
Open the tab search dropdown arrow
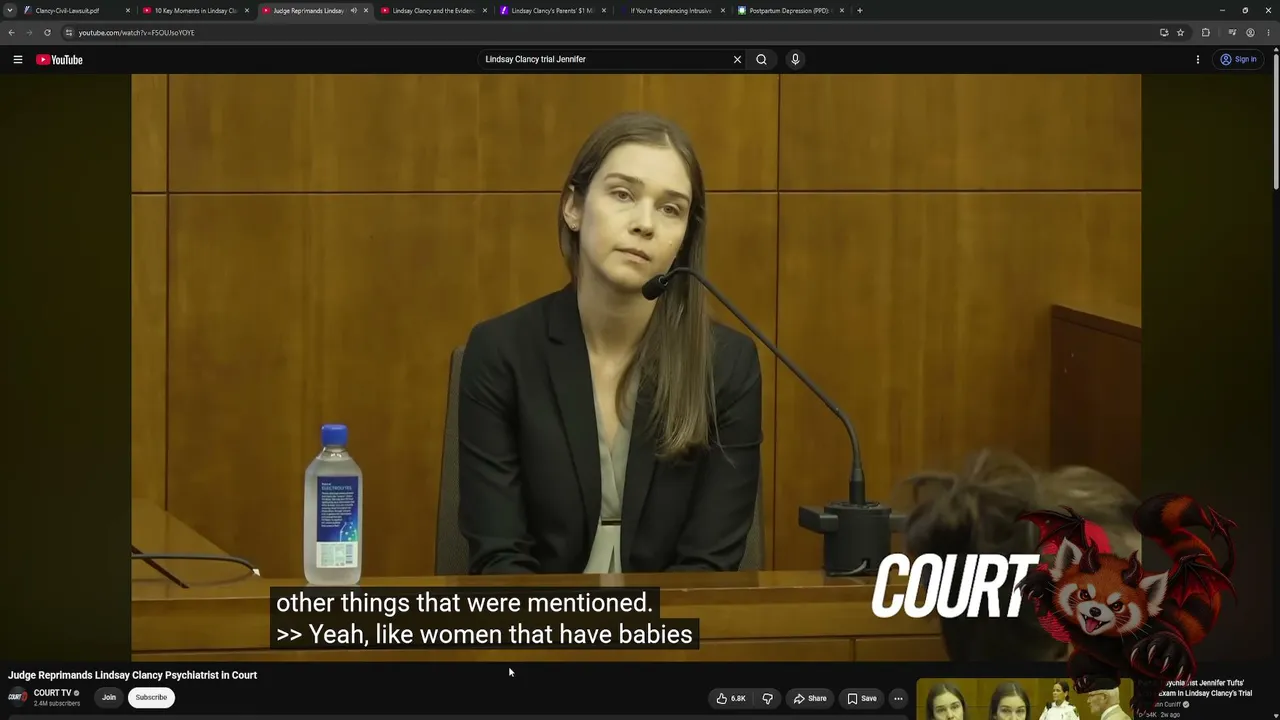[x=10, y=10]
